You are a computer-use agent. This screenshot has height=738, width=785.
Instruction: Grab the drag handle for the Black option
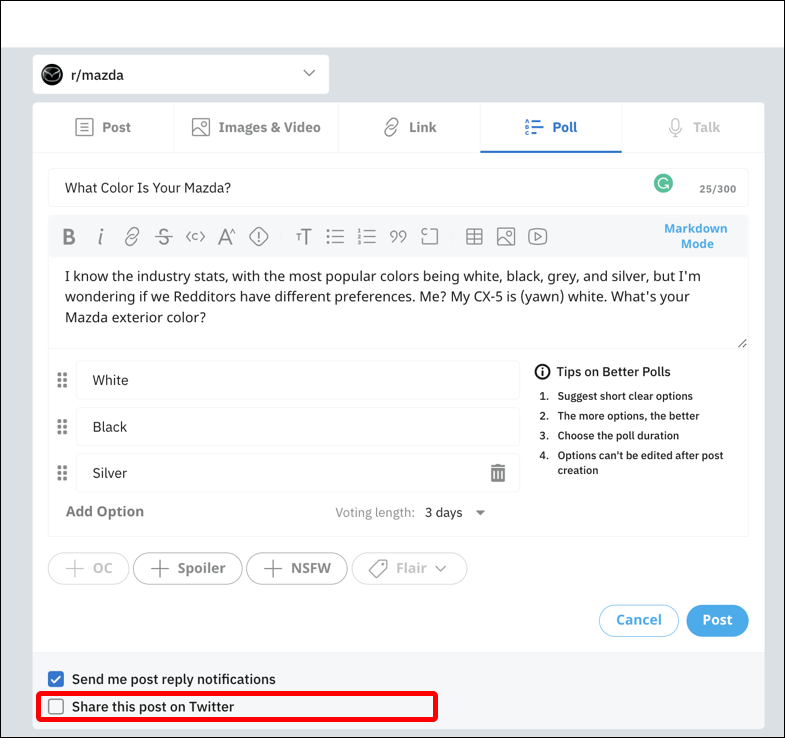(62, 427)
